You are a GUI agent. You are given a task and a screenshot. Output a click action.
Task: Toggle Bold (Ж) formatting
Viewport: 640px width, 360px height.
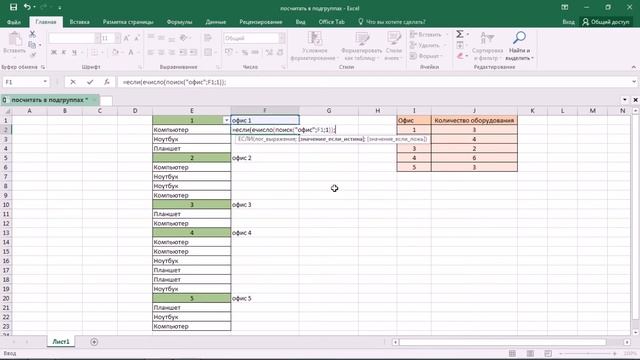pyautogui.click(x=53, y=52)
